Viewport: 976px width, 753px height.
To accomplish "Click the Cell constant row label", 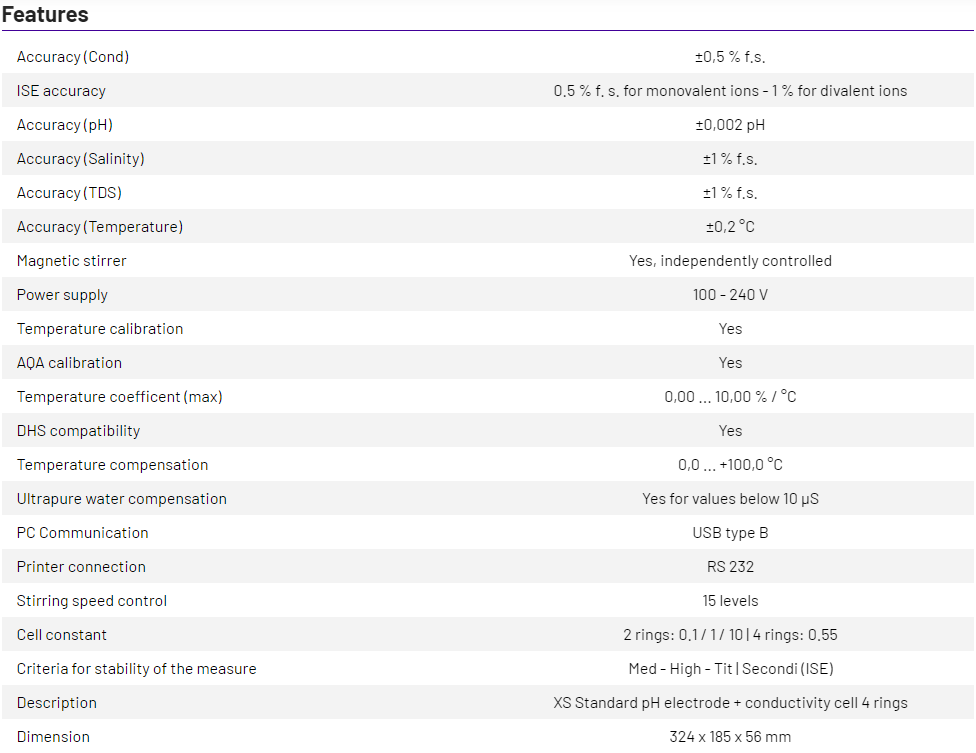I will 62,635.
